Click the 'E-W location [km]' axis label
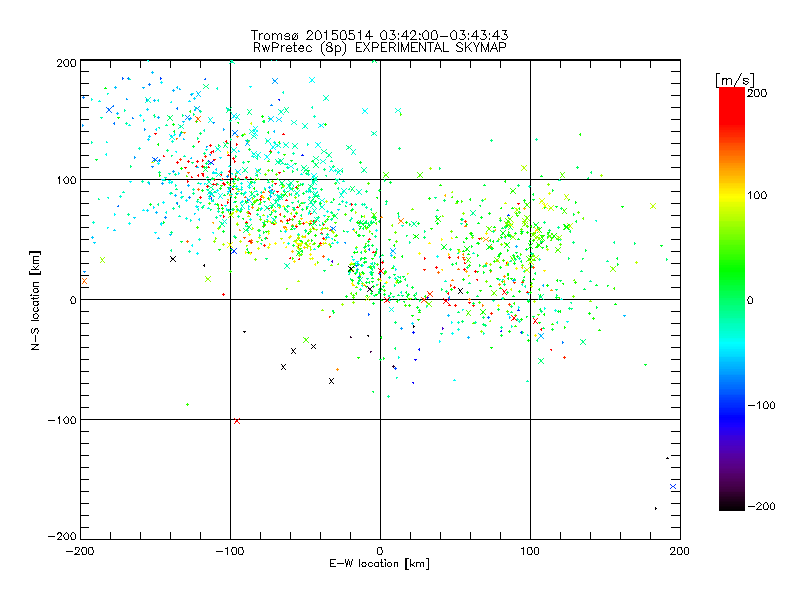The image size is (800, 600). pos(379,563)
